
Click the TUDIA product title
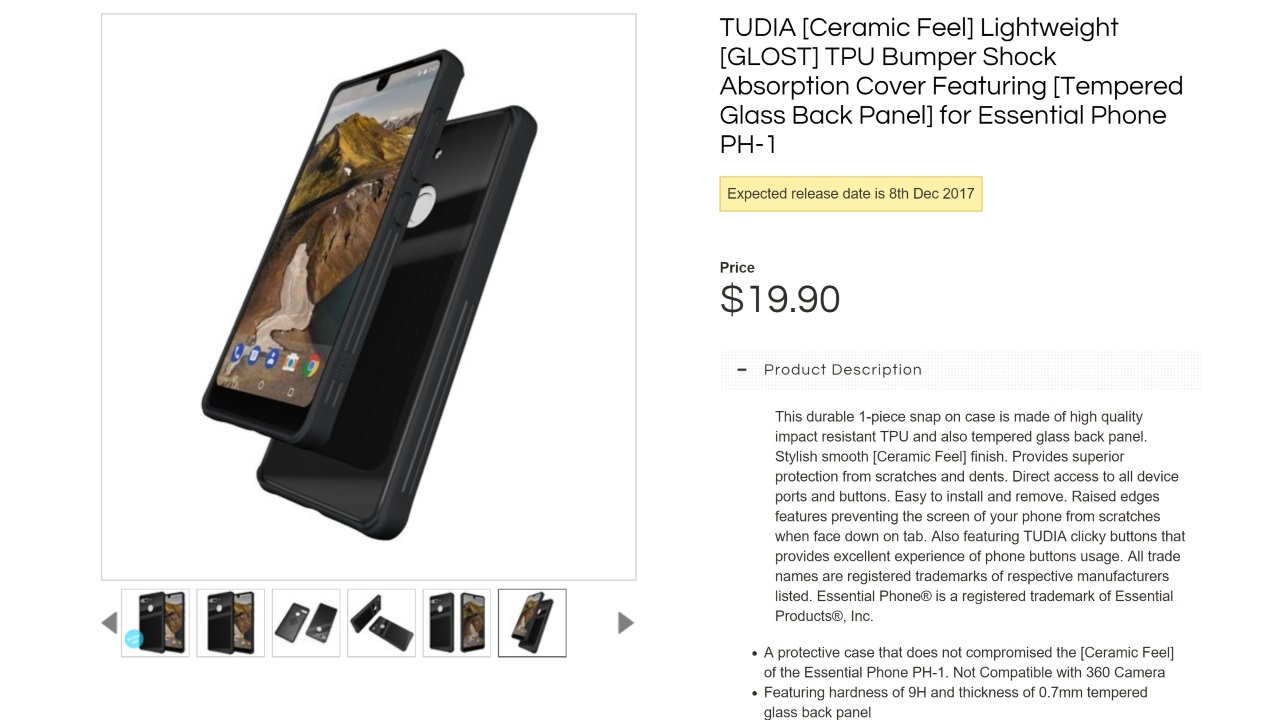tap(950, 86)
